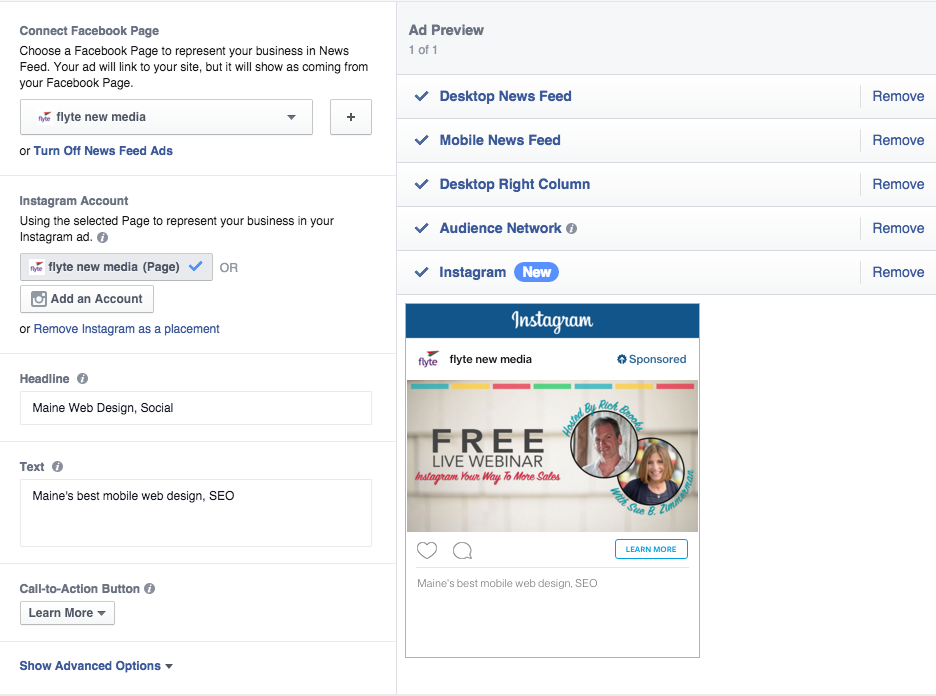Toggle the Desktop Right Column checkmark
This screenshot has height=696, width=936.
pyautogui.click(x=421, y=184)
